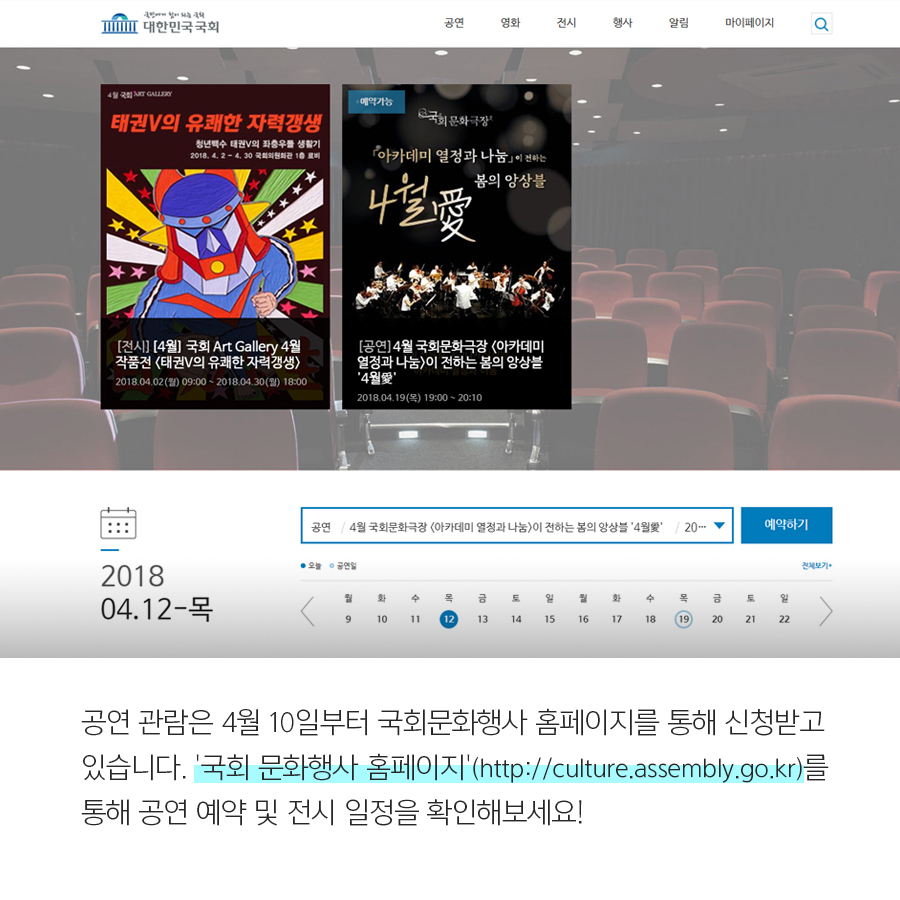Click the 예약하기 button
Screen dimensions: 900x900
pos(786,525)
